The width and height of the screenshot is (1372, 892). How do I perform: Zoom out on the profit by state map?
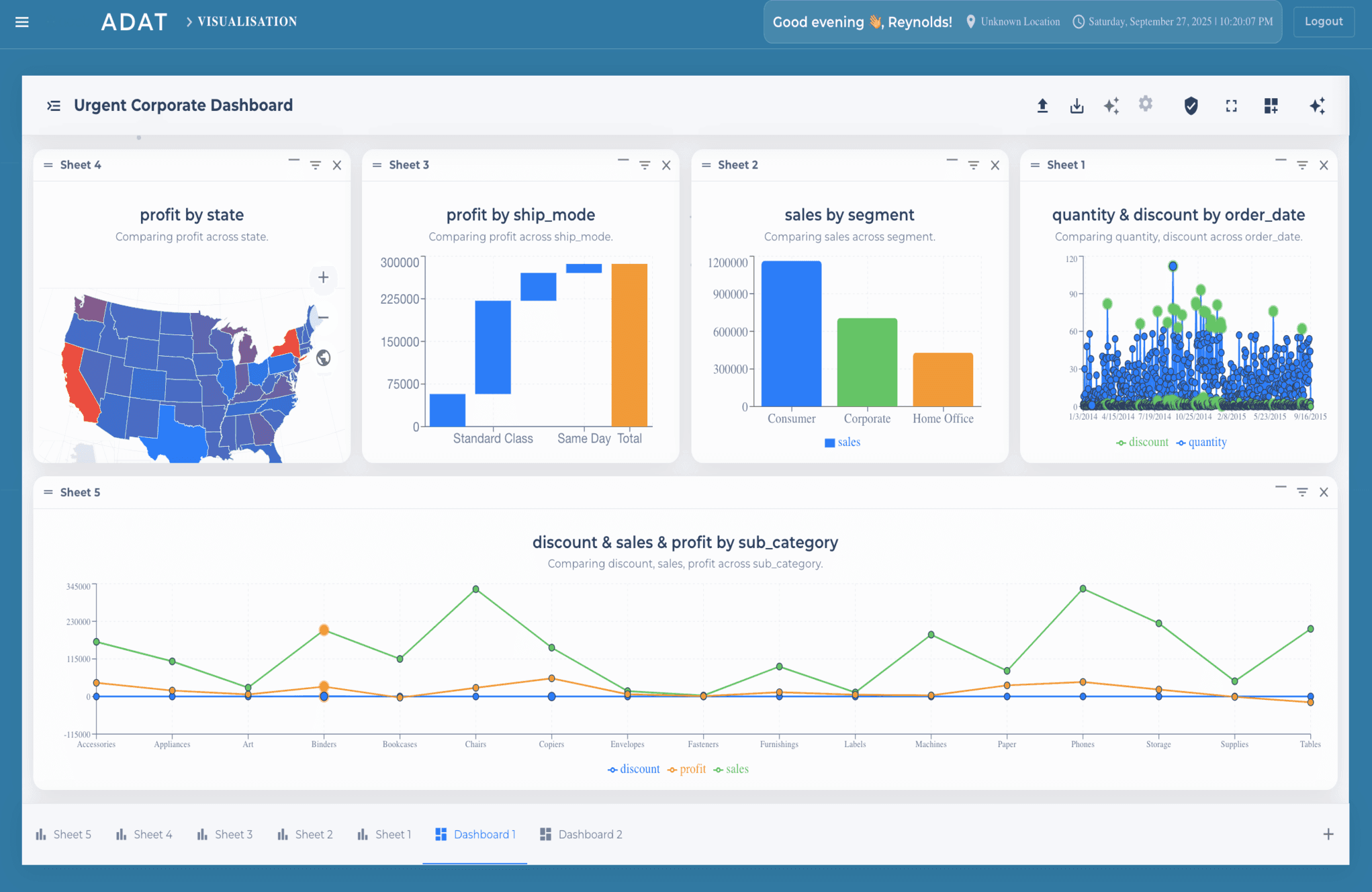tap(323, 317)
